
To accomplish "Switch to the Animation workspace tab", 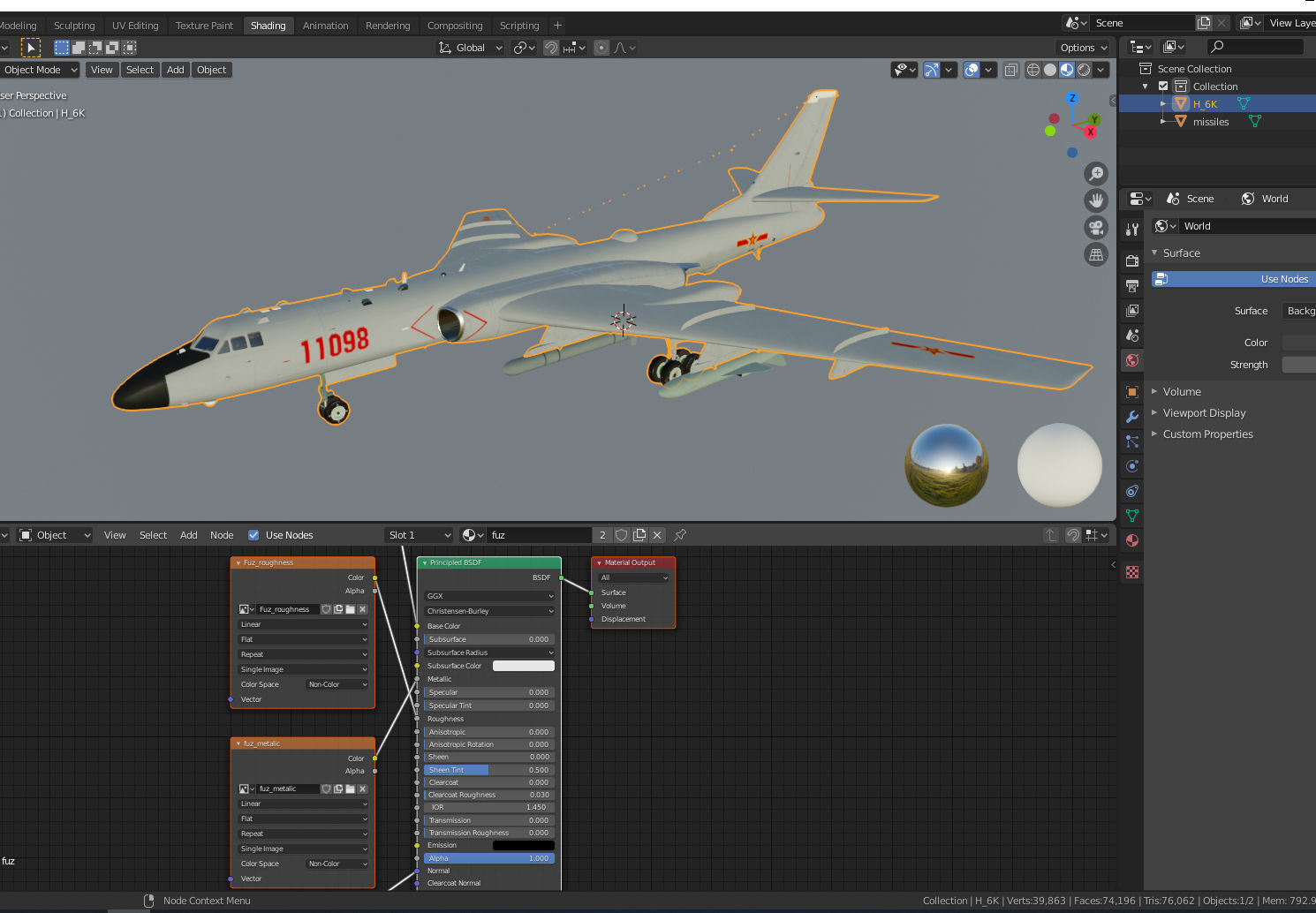I will pyautogui.click(x=325, y=26).
